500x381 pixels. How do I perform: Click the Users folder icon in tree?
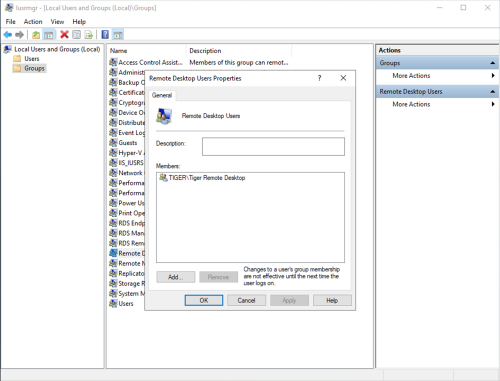[17, 59]
